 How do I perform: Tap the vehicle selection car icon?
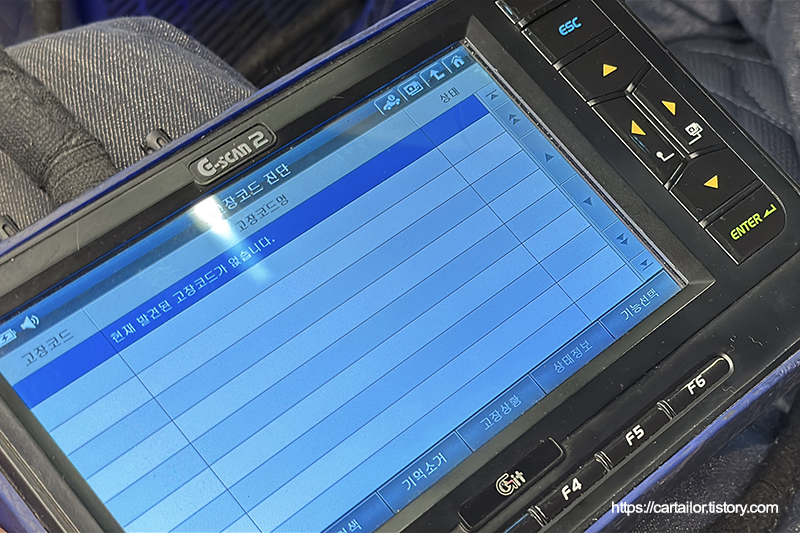click(x=390, y=102)
